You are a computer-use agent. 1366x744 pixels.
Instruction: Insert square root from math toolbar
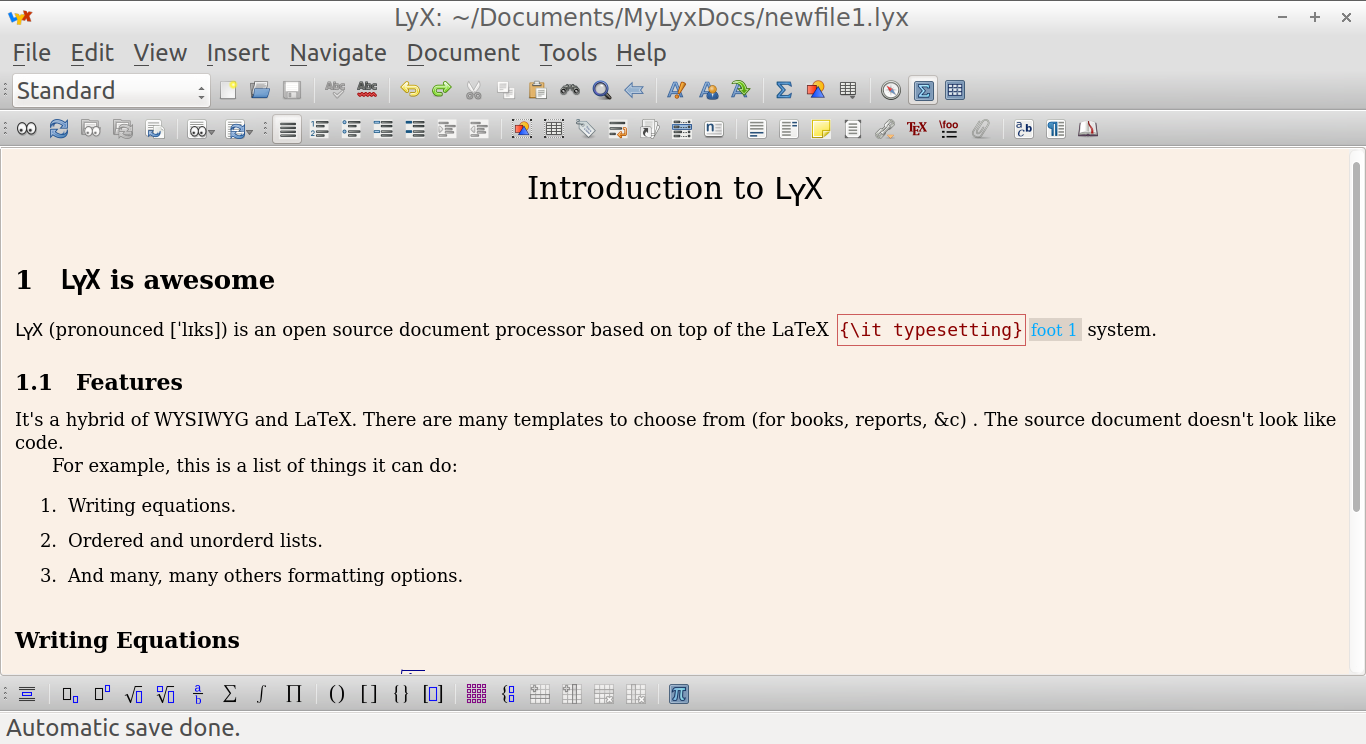(134, 694)
